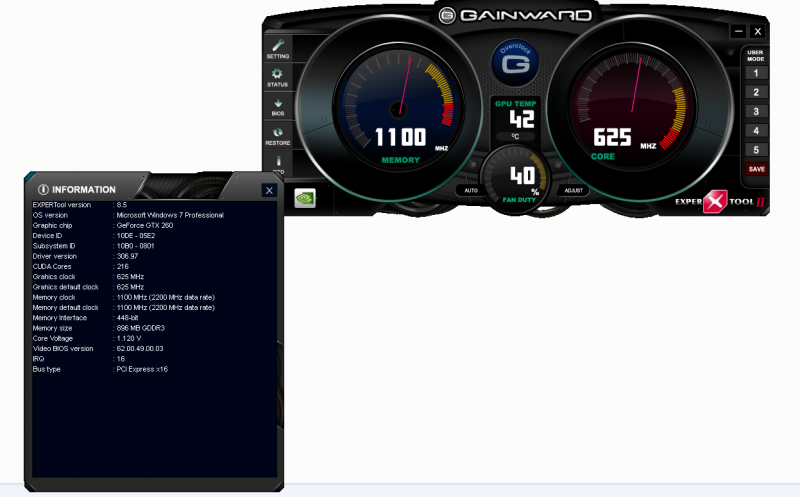
Task: Open the Setting wrench icon
Action: tap(278, 48)
